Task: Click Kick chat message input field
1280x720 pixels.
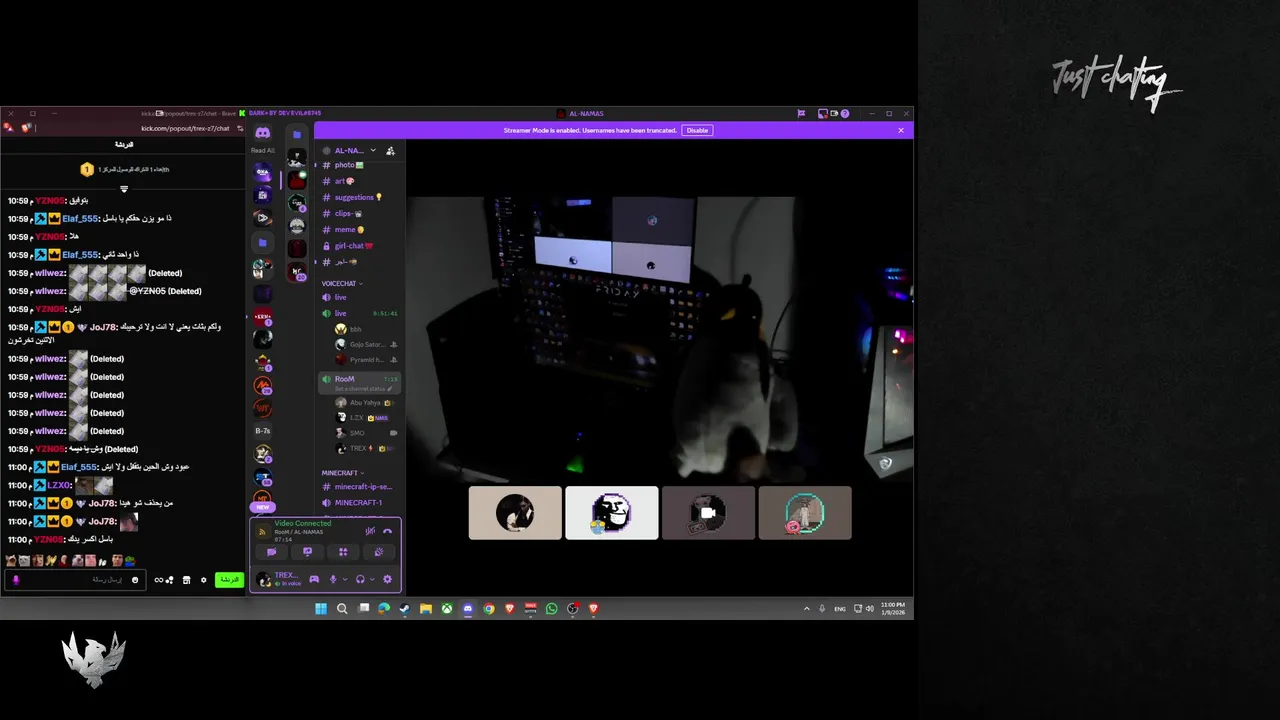Action: pos(77,580)
